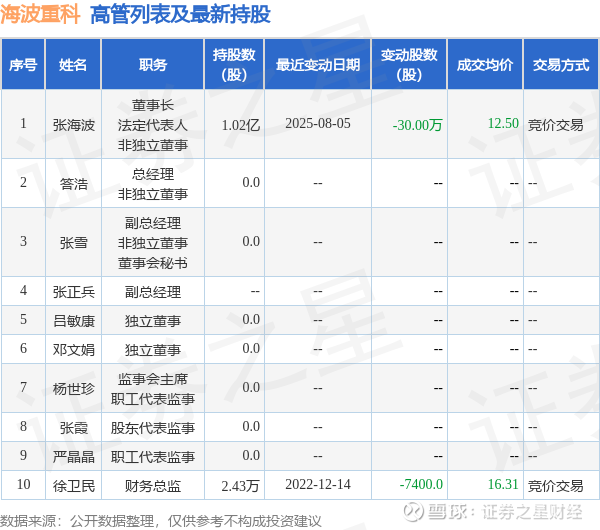Click the 海波重科 company title

(40, 14)
